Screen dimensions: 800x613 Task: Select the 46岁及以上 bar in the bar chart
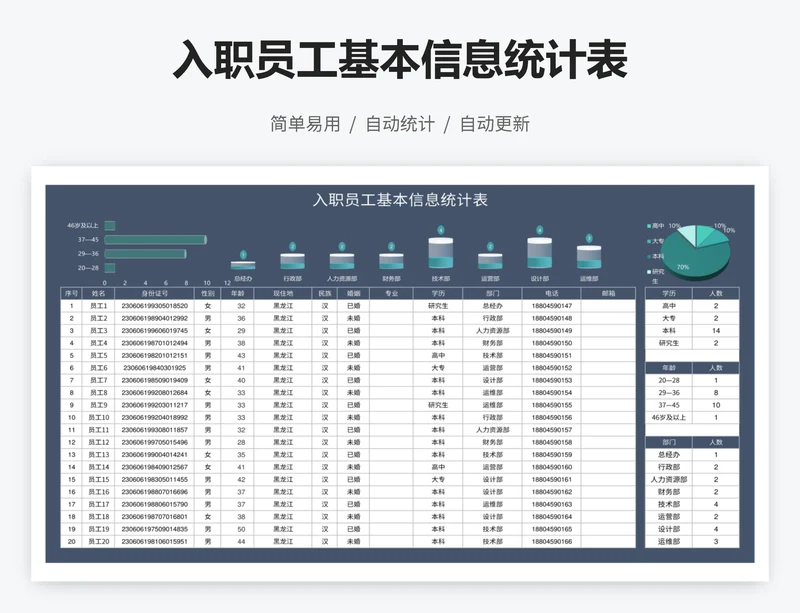pos(110,226)
